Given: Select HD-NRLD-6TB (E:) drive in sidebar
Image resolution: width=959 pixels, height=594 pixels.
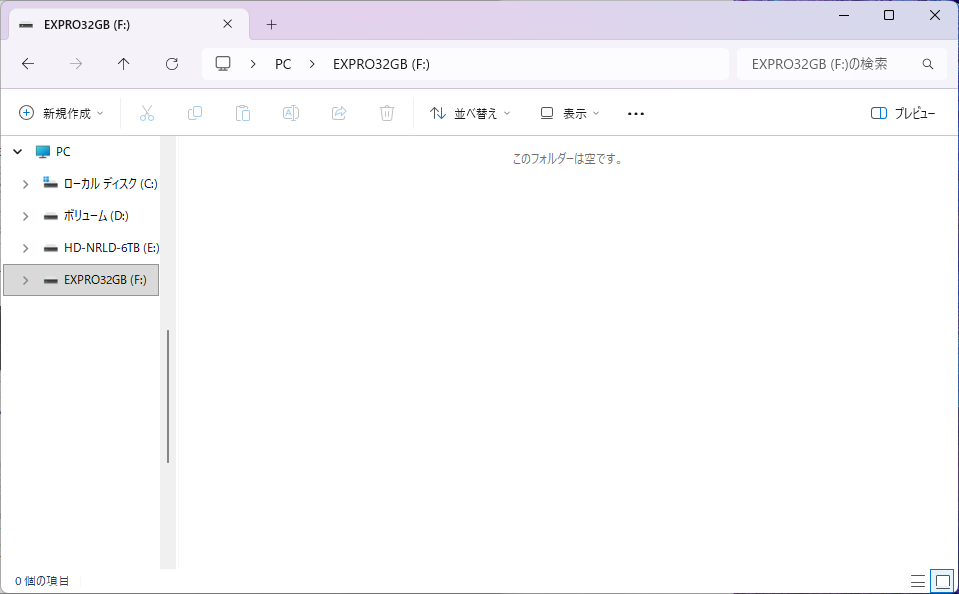Looking at the screenshot, I should click(111, 248).
